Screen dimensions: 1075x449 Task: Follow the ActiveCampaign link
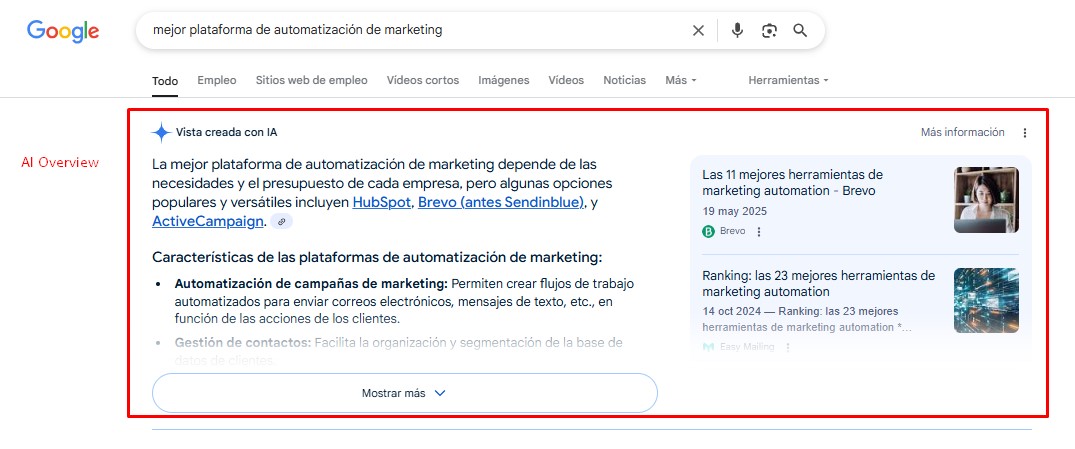point(208,221)
